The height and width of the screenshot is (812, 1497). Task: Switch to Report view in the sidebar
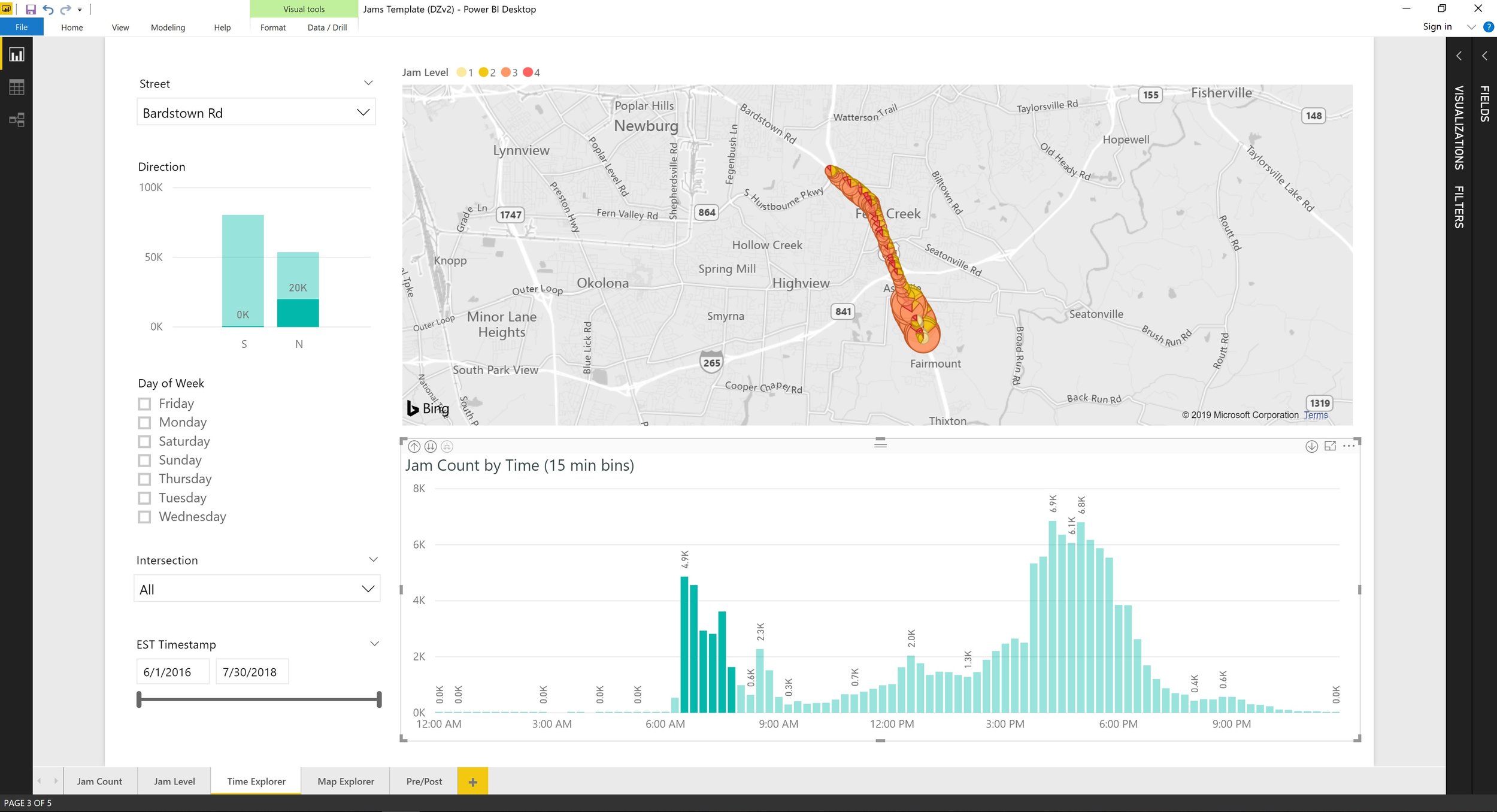coord(17,54)
